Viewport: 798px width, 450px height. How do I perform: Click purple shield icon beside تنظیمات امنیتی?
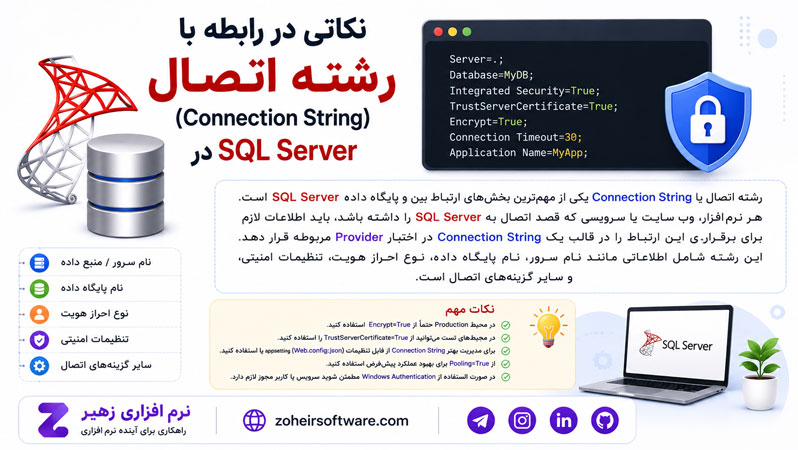tap(39, 340)
